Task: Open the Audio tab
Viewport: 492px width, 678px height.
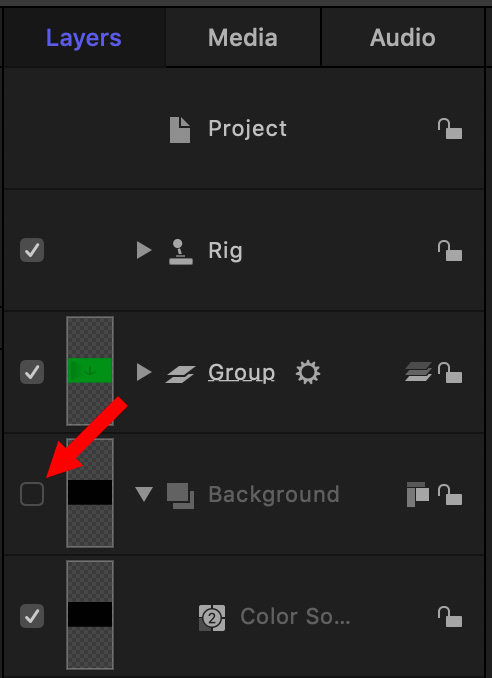Action: 403,38
